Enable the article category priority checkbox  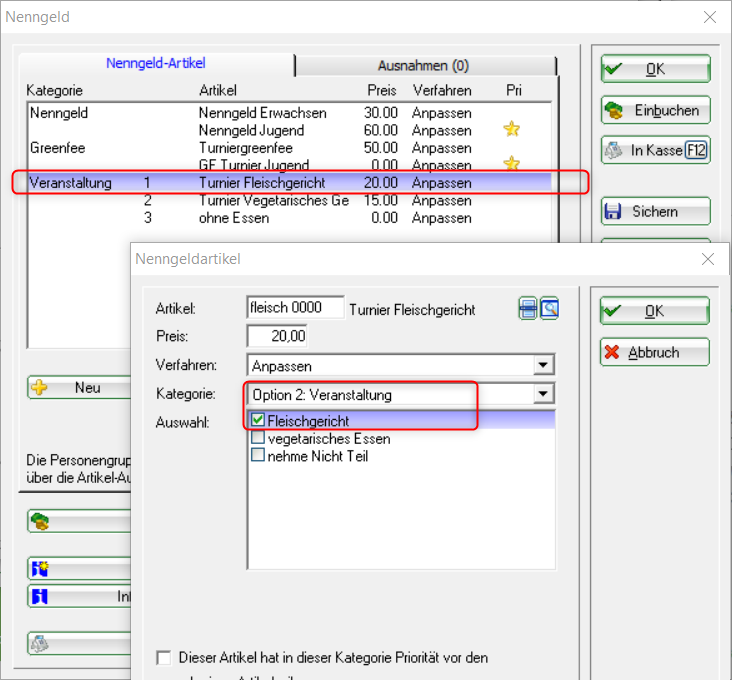[164, 658]
